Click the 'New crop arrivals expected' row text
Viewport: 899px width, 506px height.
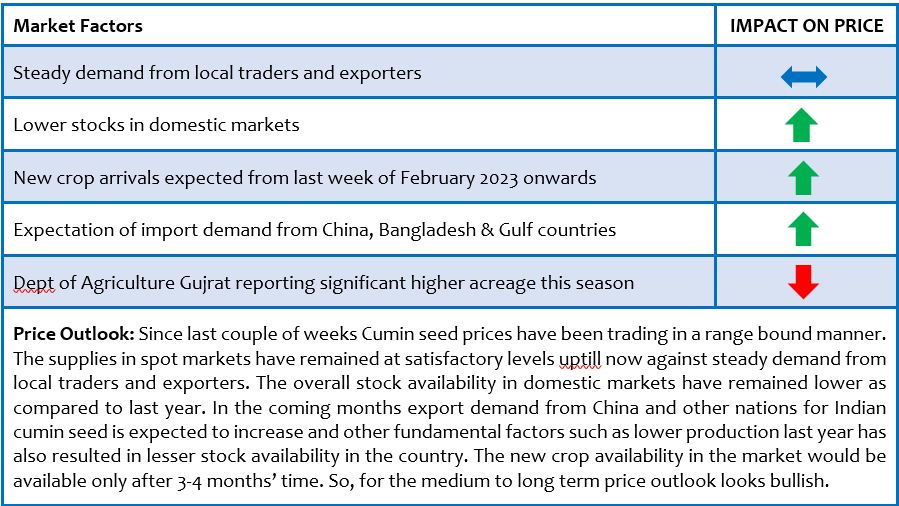[x=304, y=178]
